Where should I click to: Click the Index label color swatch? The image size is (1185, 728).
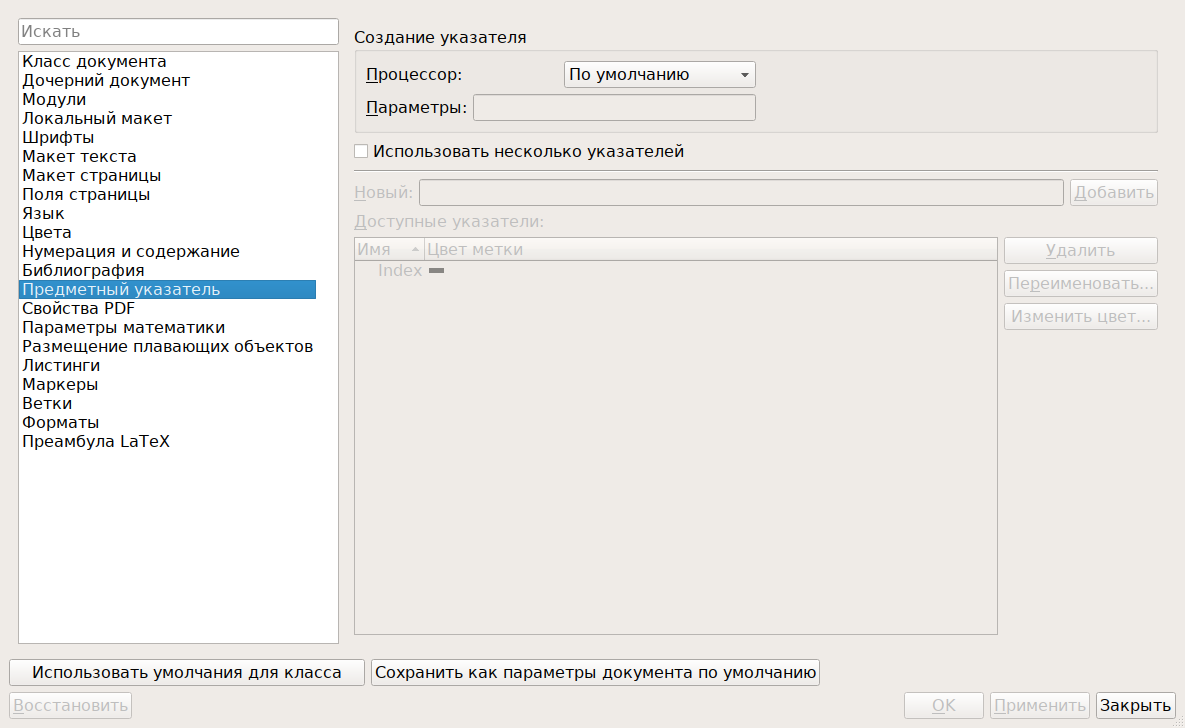click(436, 271)
